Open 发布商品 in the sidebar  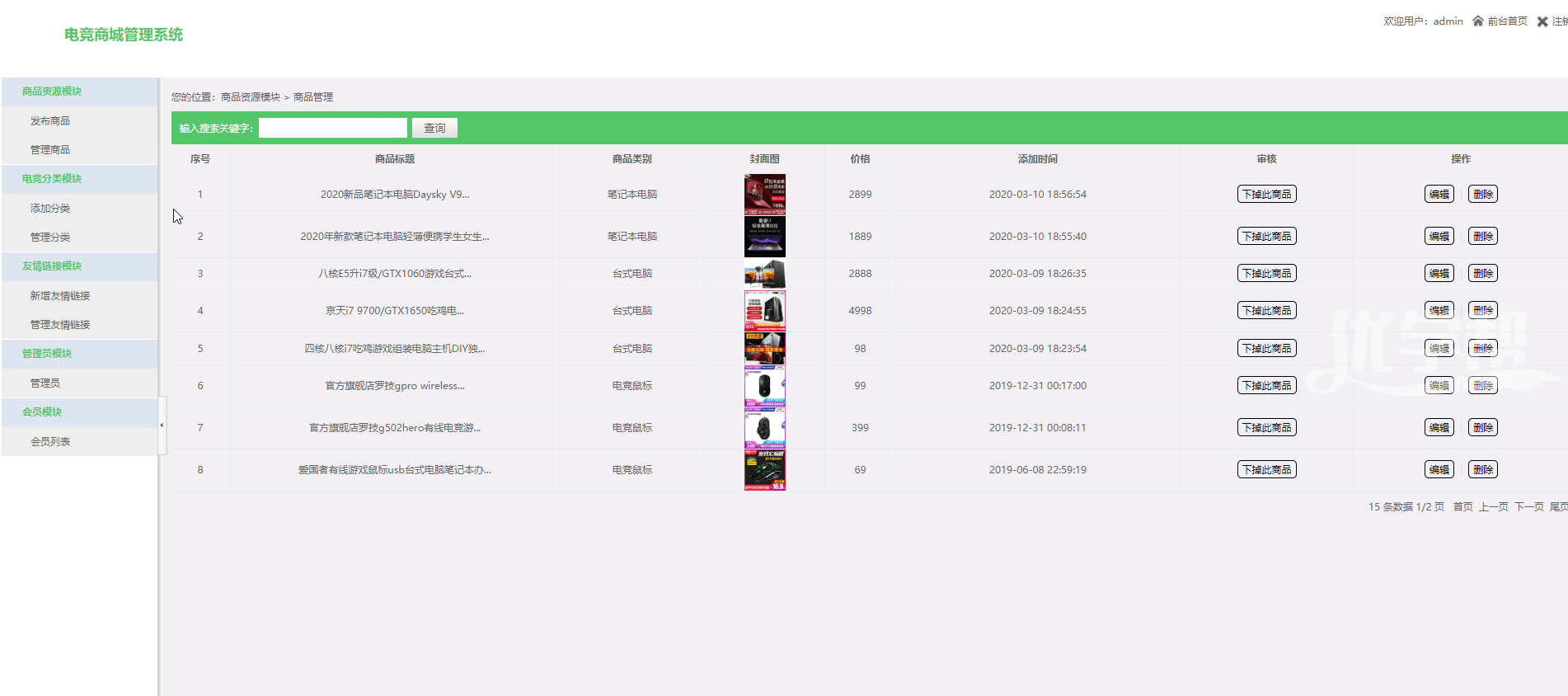coord(50,121)
